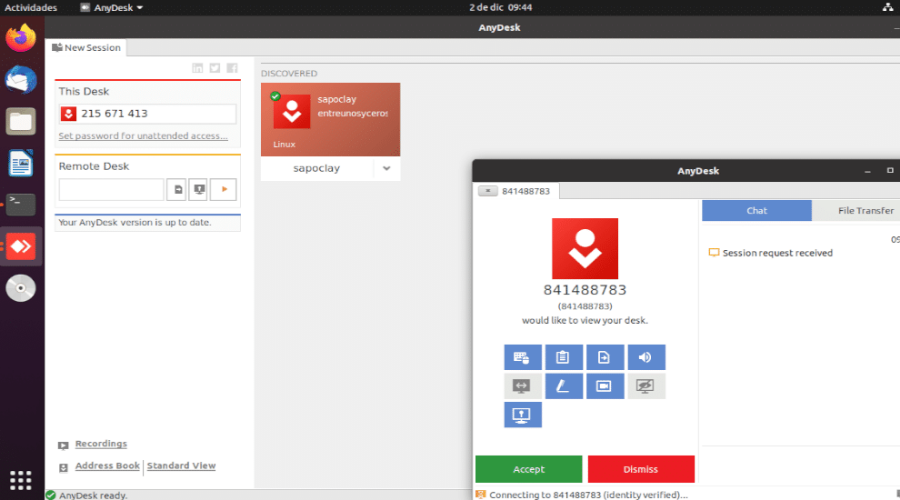Toggle clipboard access permission
The width and height of the screenshot is (900, 500).
[564, 357]
